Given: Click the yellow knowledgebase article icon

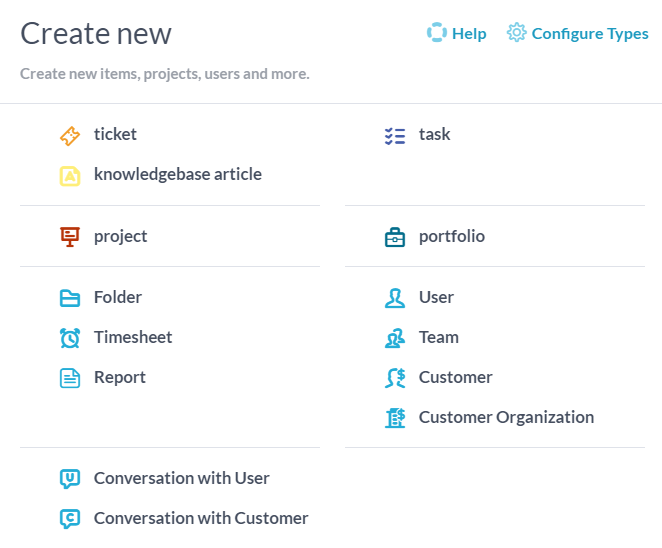Looking at the screenshot, I should coord(69,175).
